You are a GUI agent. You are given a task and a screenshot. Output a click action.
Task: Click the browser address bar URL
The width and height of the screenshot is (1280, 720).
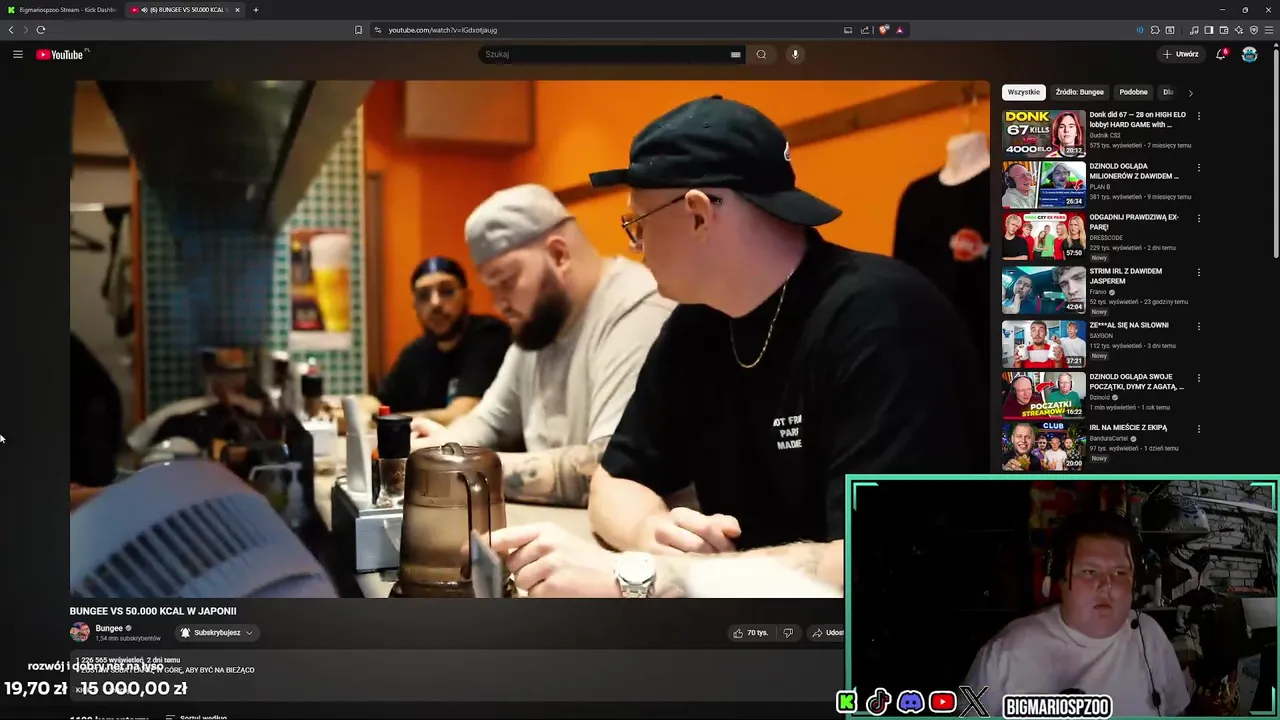[x=443, y=30]
